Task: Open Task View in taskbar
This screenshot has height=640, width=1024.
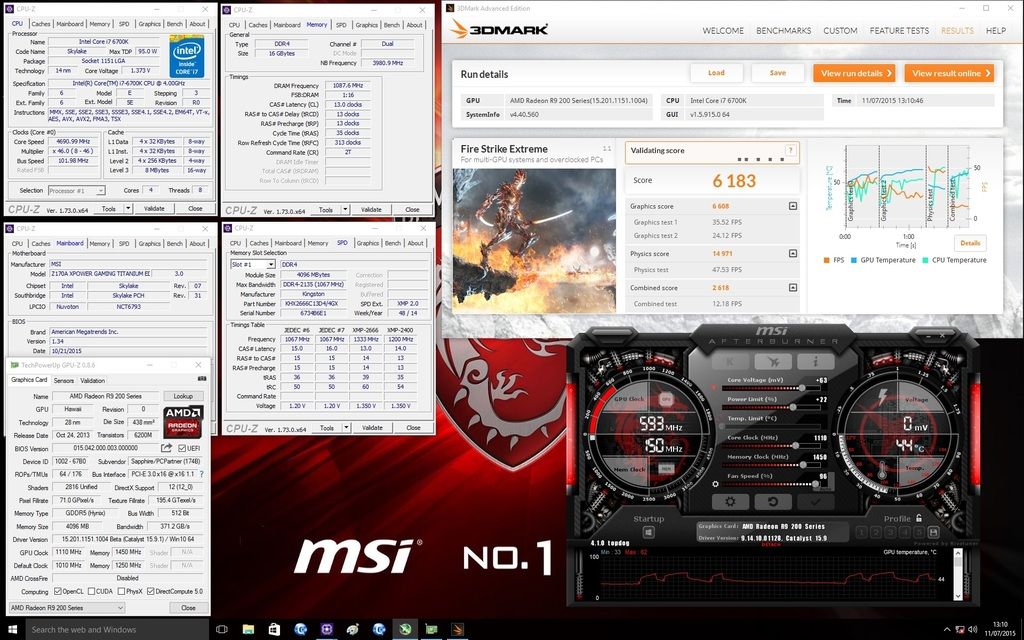Action: pyautogui.click(x=221, y=630)
